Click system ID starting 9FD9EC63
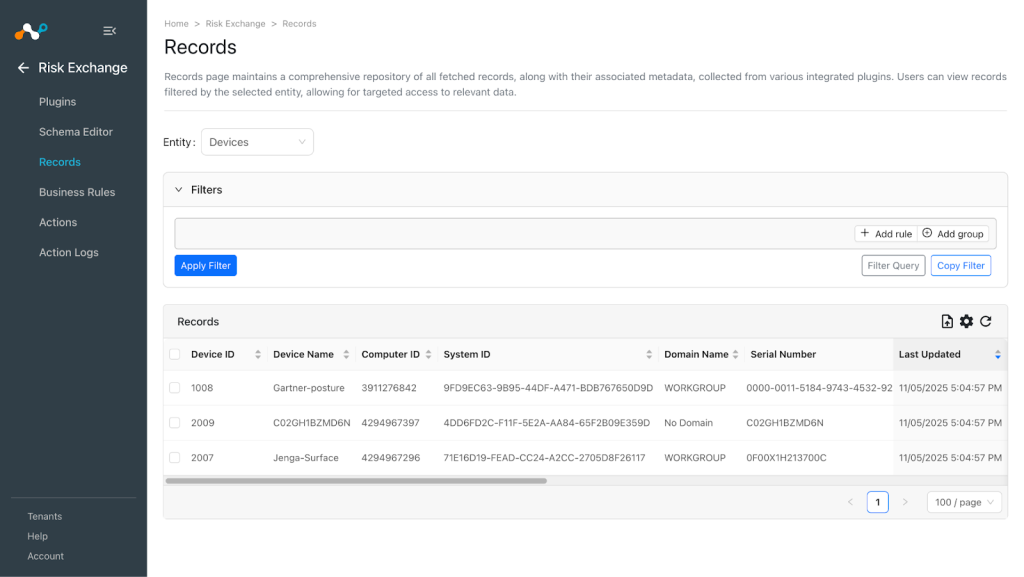1024x577 pixels. pos(548,388)
